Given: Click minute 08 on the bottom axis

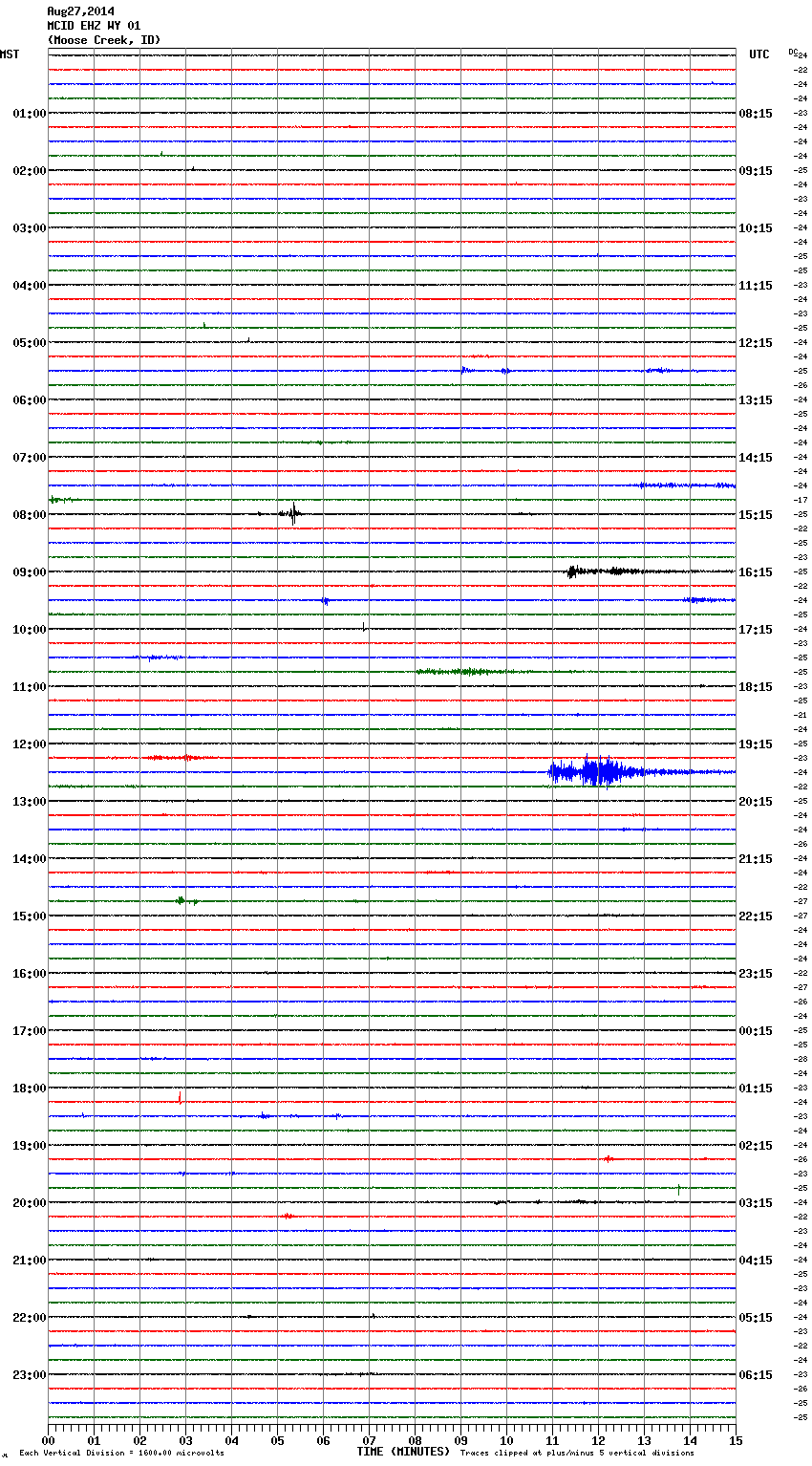Looking at the screenshot, I should click(x=415, y=1440).
